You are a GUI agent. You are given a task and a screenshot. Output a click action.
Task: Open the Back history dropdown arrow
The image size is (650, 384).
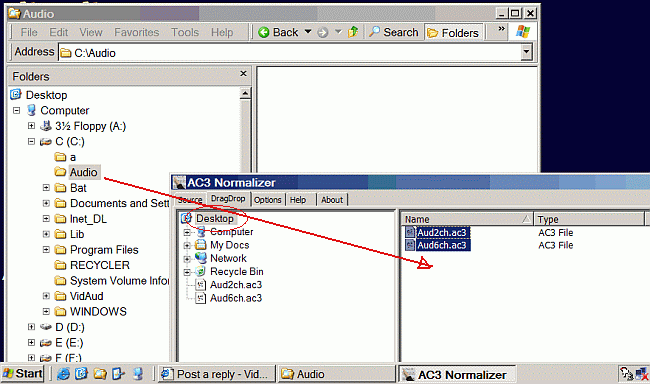[308, 32]
